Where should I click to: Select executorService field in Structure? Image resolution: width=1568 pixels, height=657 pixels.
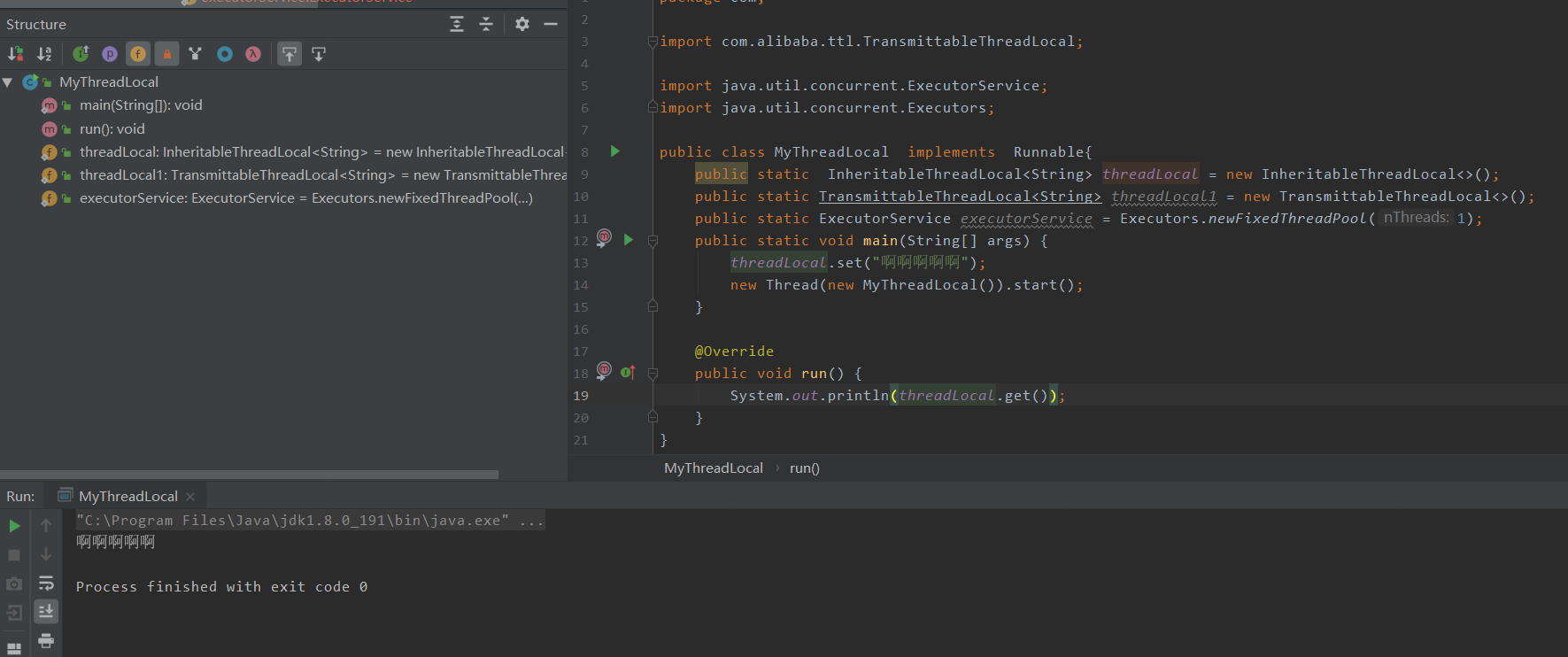[306, 198]
